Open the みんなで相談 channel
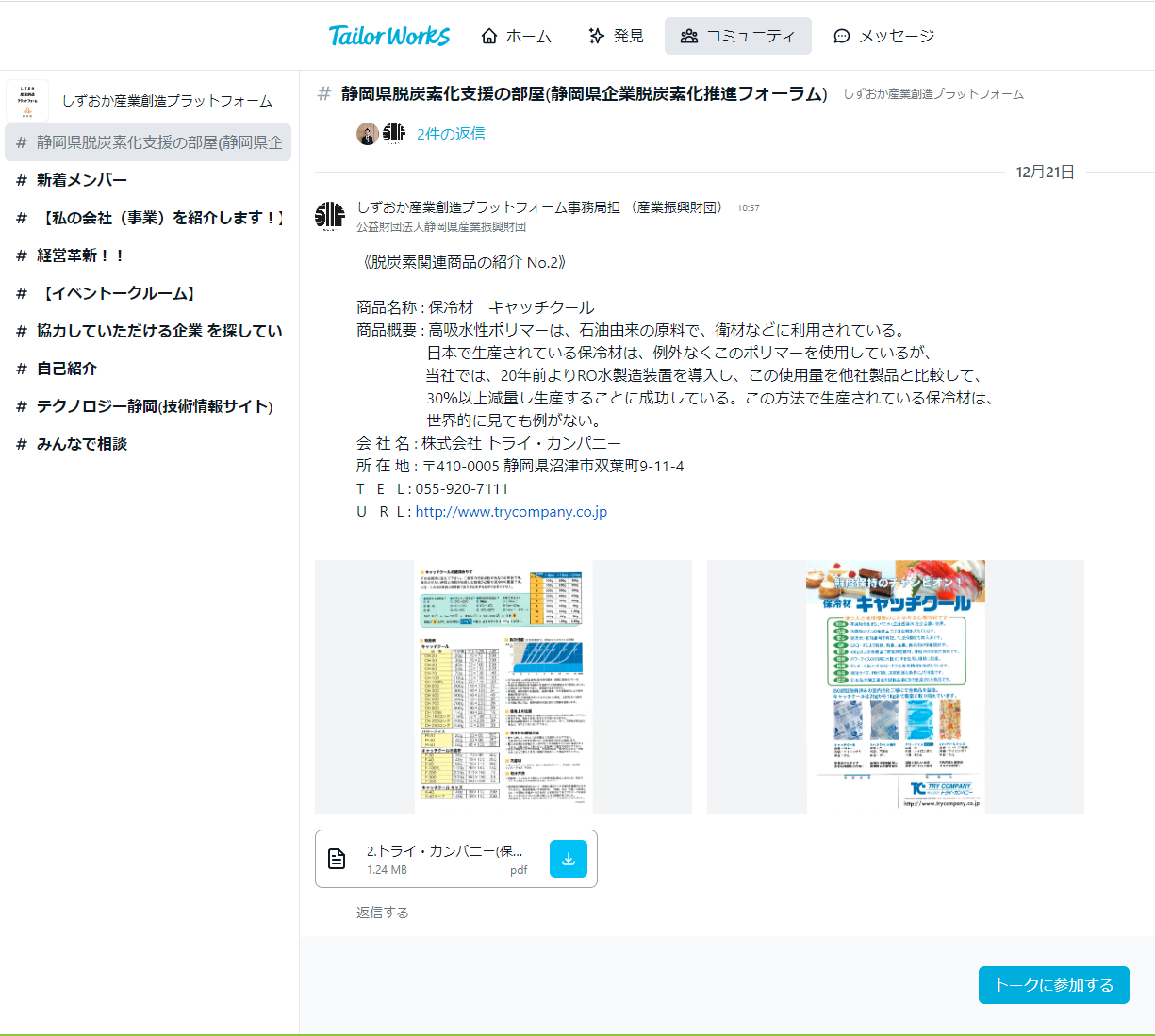 (148, 444)
